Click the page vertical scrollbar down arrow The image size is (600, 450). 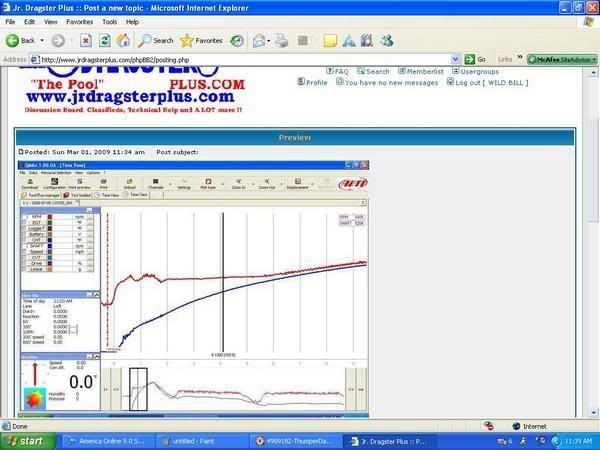coord(593,412)
